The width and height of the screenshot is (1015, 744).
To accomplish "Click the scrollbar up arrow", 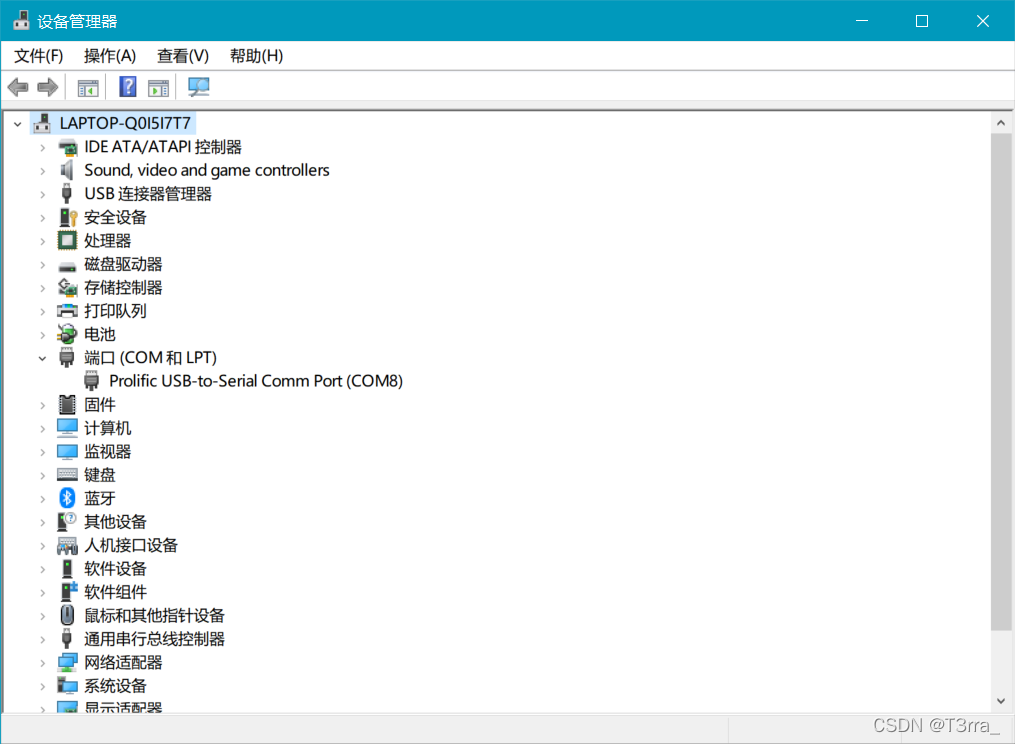I will point(1001,123).
